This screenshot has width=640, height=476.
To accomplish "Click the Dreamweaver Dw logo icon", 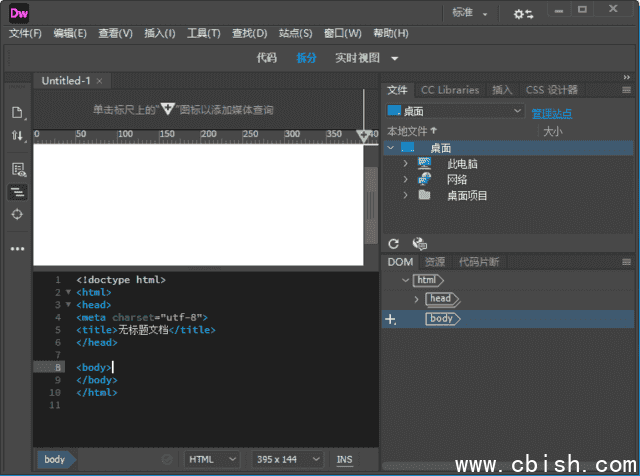I will pyautogui.click(x=19, y=13).
